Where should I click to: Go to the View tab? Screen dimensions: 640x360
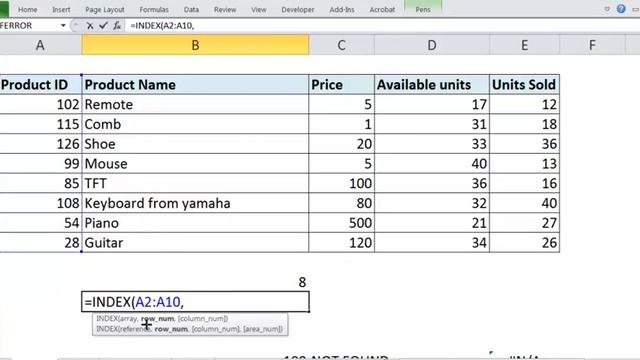(x=258, y=9)
